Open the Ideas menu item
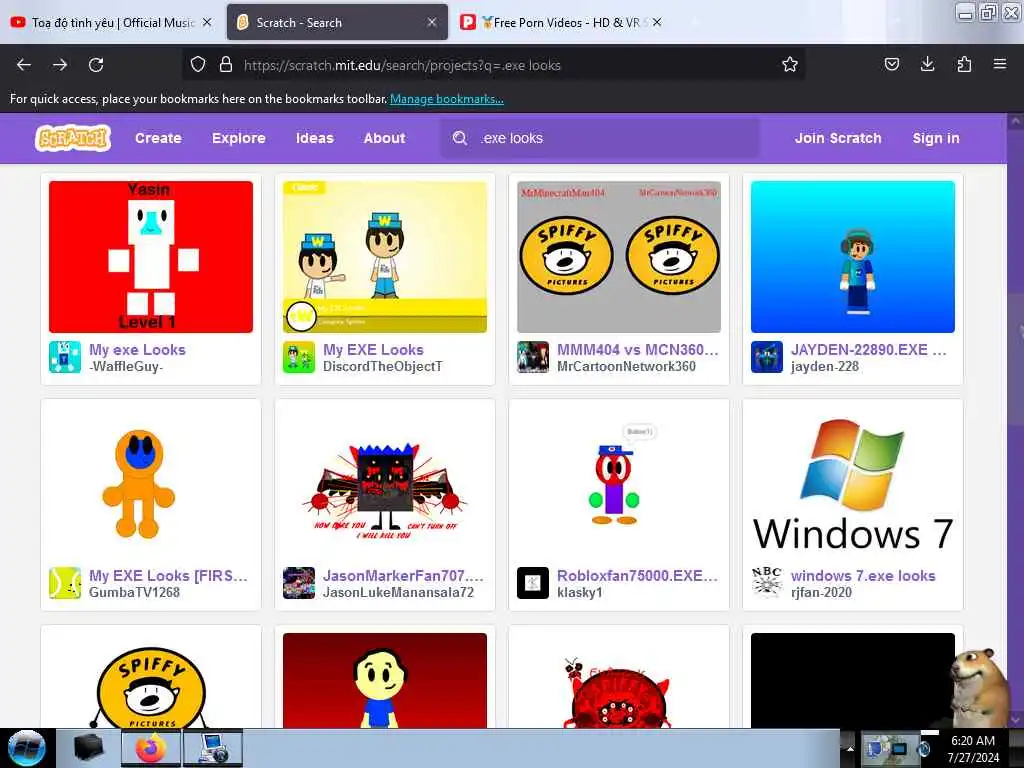1024x768 pixels. coord(315,138)
